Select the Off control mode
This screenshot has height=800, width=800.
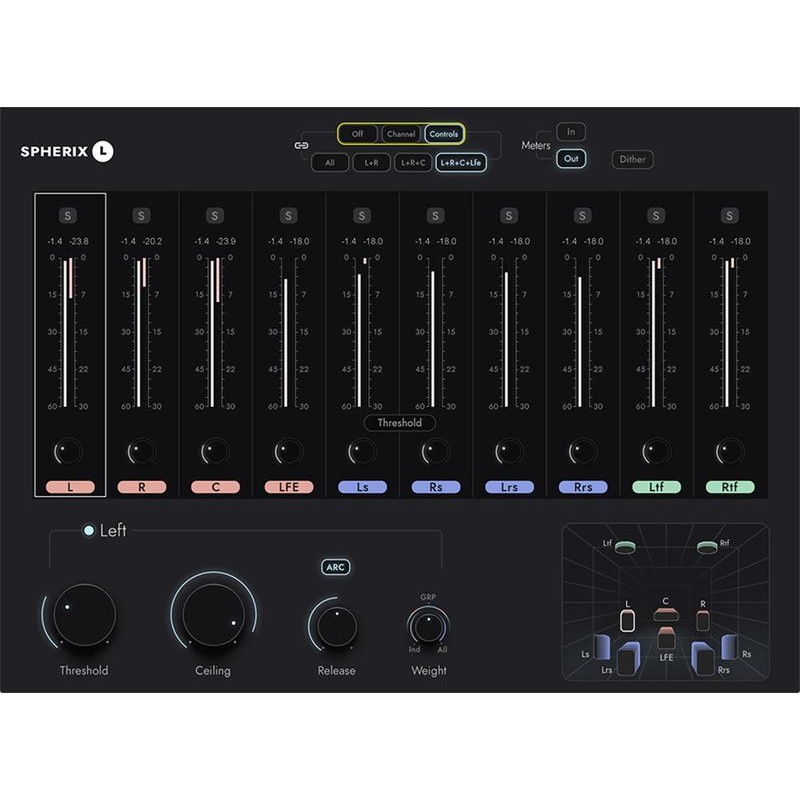point(357,133)
